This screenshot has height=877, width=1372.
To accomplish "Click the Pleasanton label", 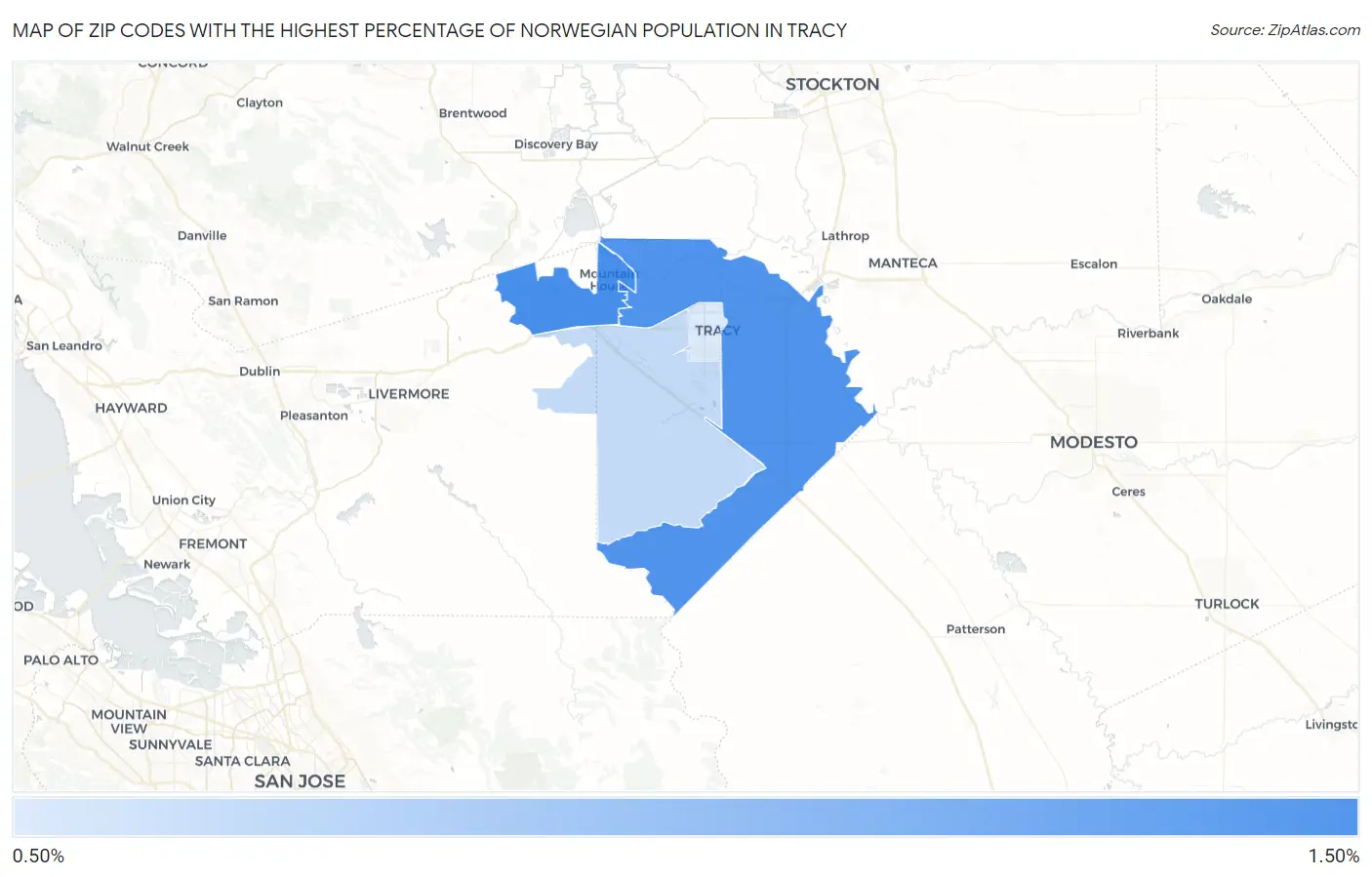I will point(314,416).
